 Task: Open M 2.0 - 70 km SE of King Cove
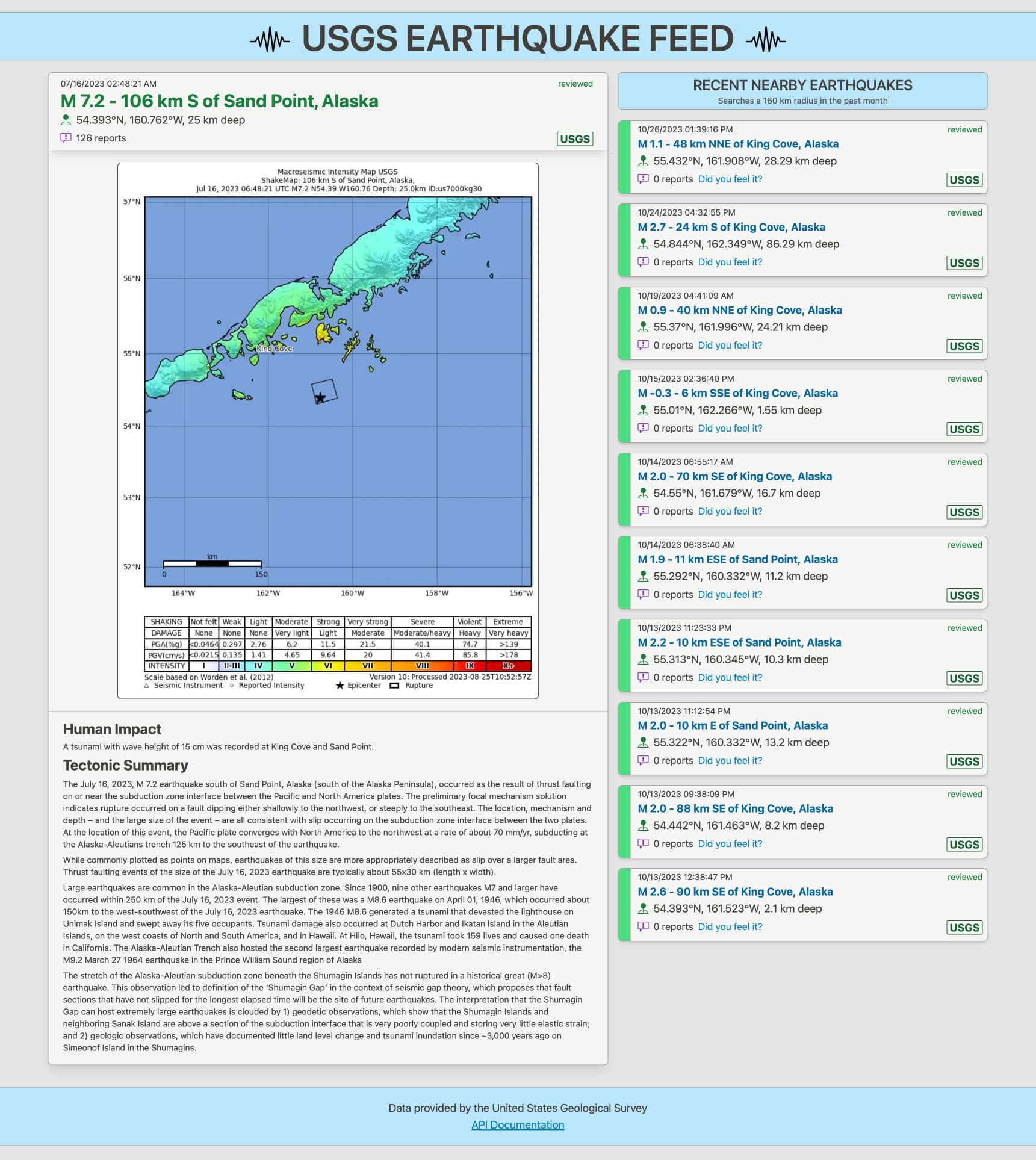734,476
